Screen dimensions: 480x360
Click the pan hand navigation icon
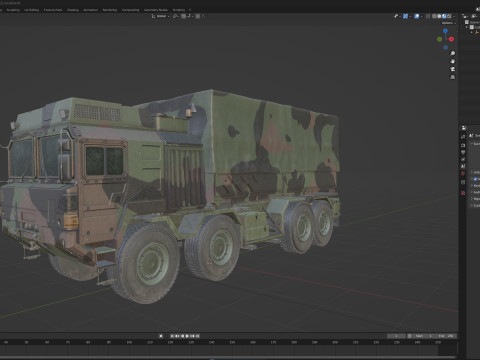coord(453,61)
